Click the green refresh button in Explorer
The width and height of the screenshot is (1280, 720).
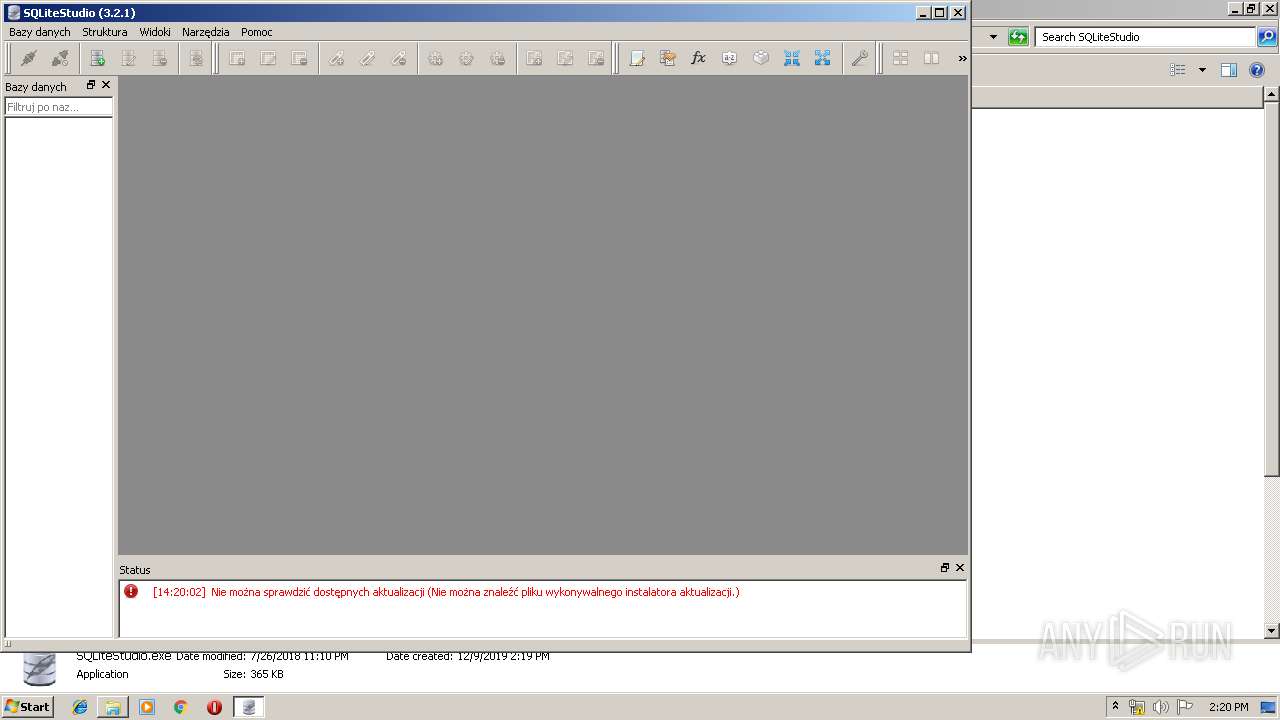point(1018,37)
